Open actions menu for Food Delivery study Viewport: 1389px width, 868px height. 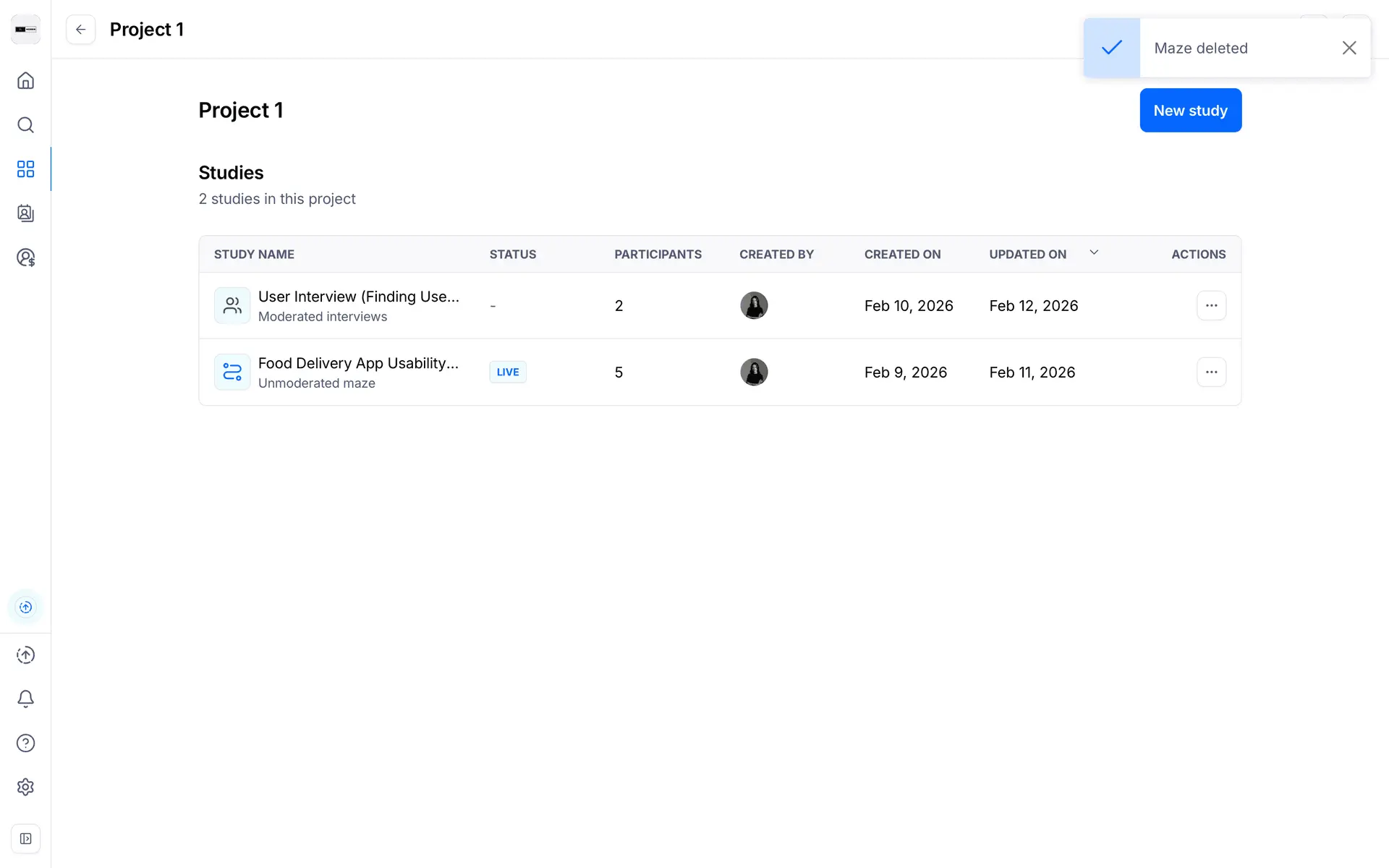click(1211, 372)
